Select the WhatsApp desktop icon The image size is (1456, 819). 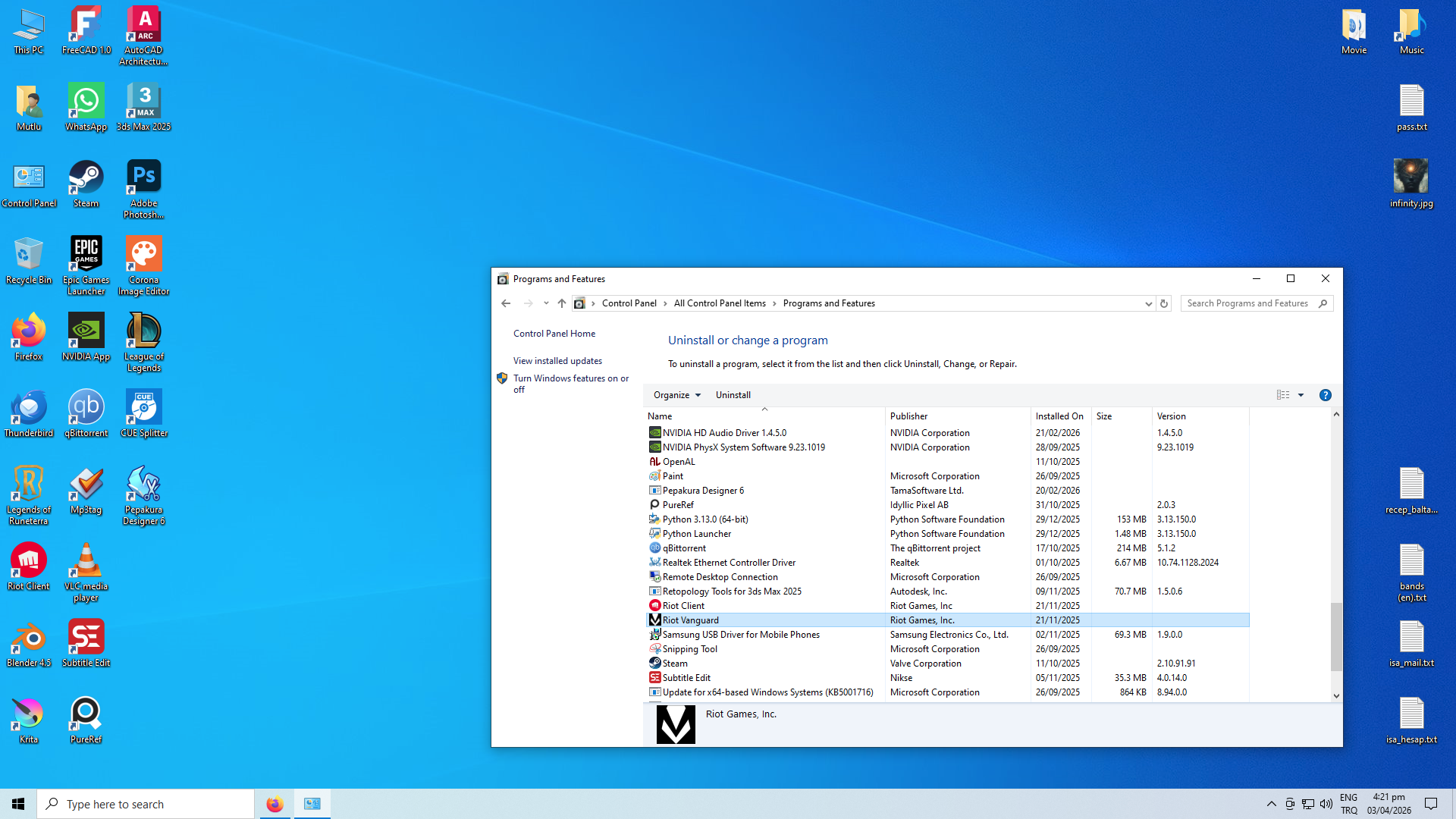(x=86, y=108)
